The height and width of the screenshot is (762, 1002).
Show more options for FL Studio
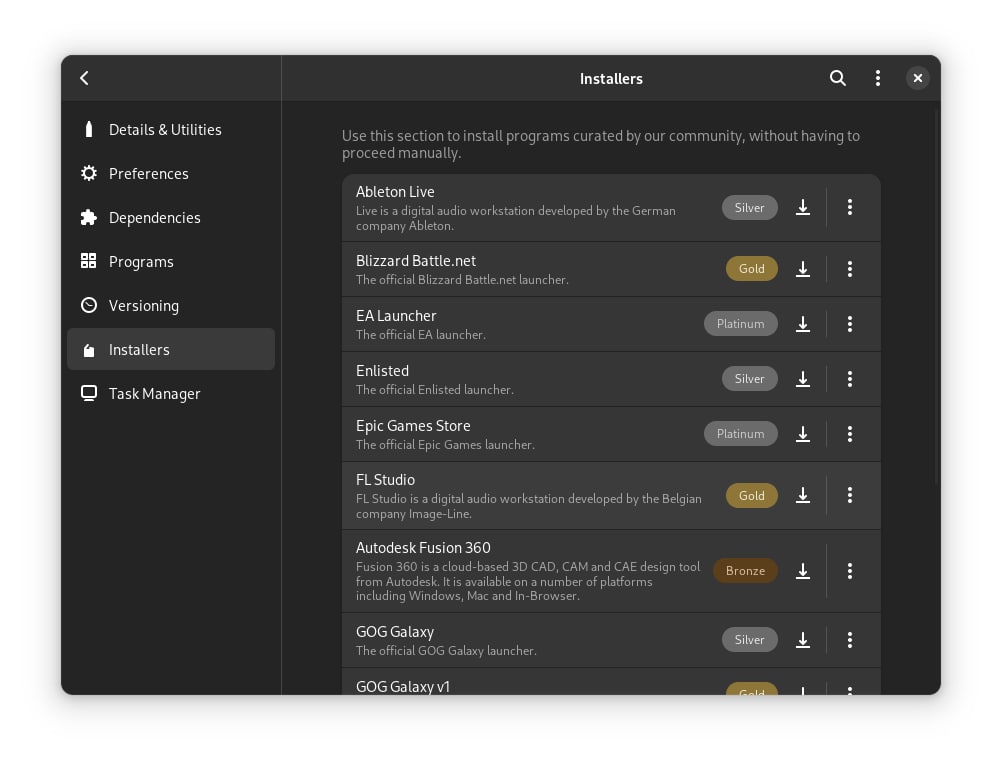click(850, 495)
